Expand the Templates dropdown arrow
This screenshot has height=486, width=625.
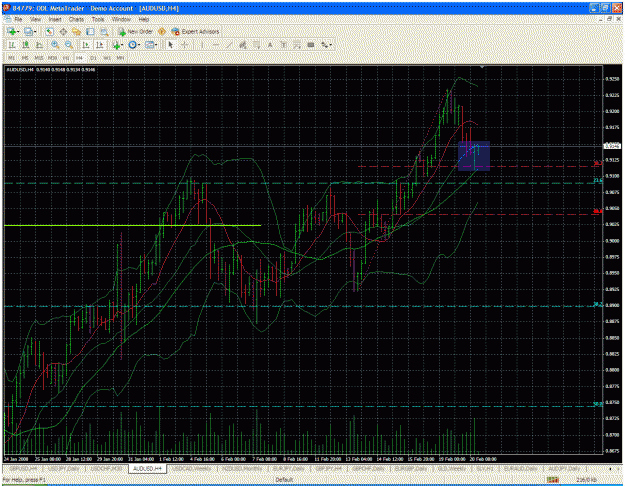point(156,45)
